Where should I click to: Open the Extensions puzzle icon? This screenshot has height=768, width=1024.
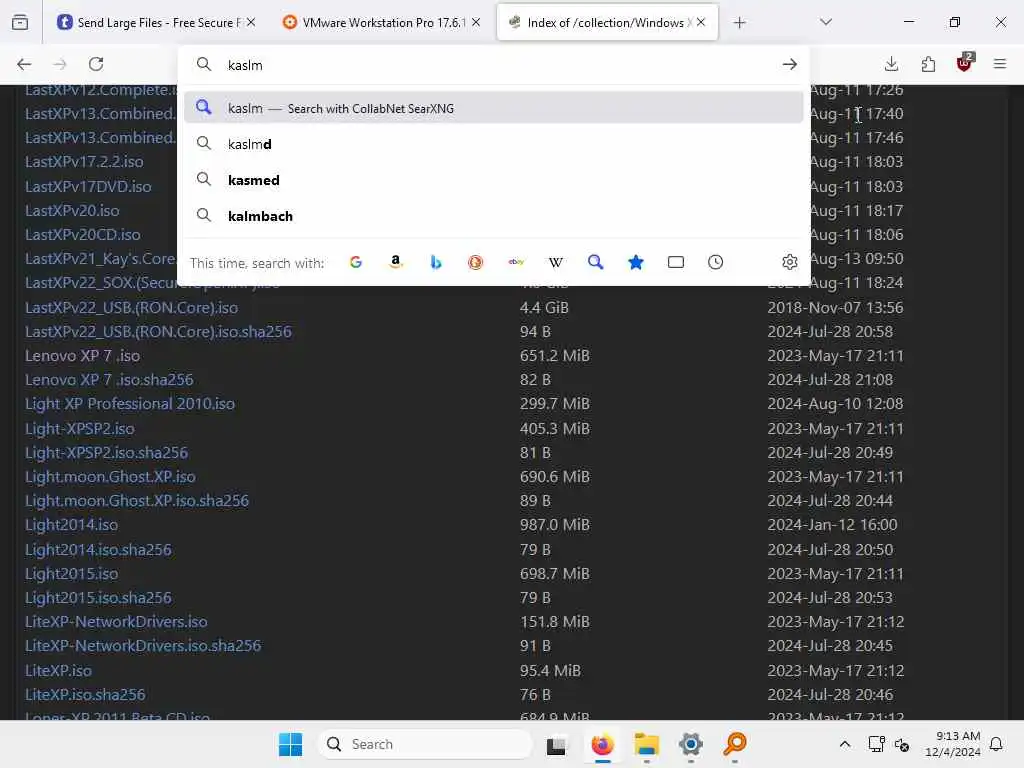[928, 64]
